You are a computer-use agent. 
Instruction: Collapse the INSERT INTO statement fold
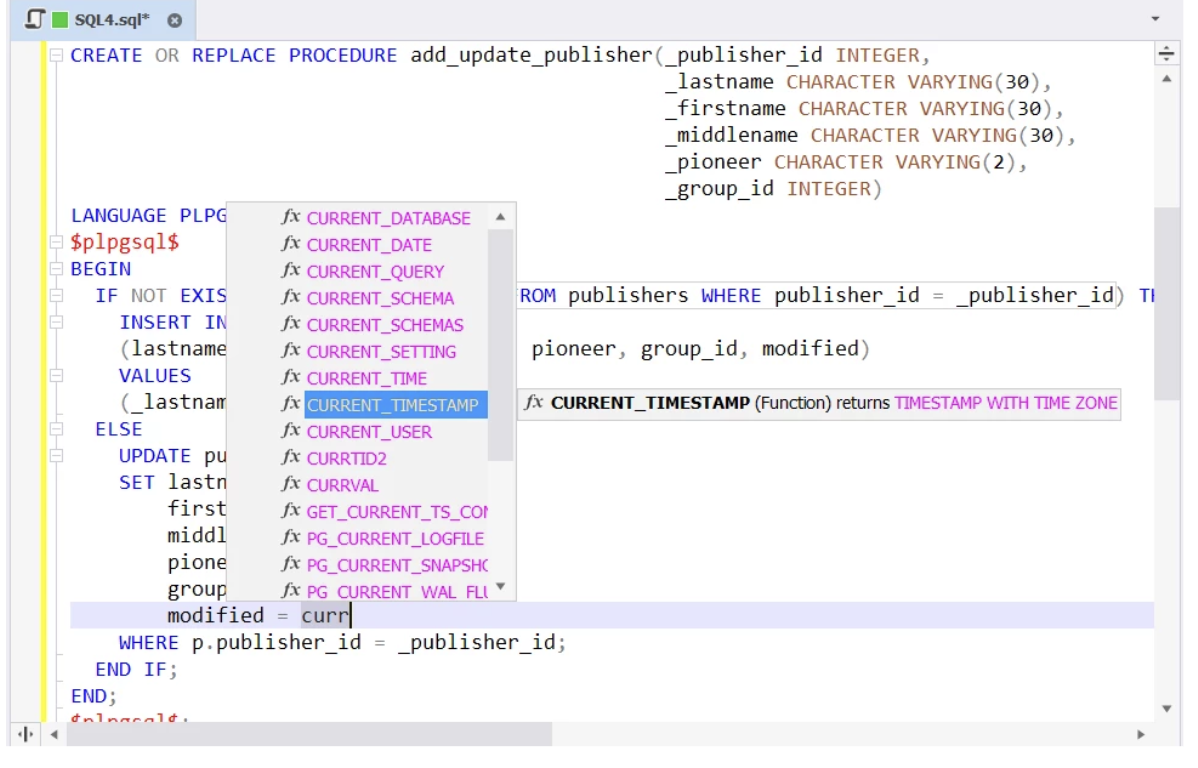coord(57,322)
